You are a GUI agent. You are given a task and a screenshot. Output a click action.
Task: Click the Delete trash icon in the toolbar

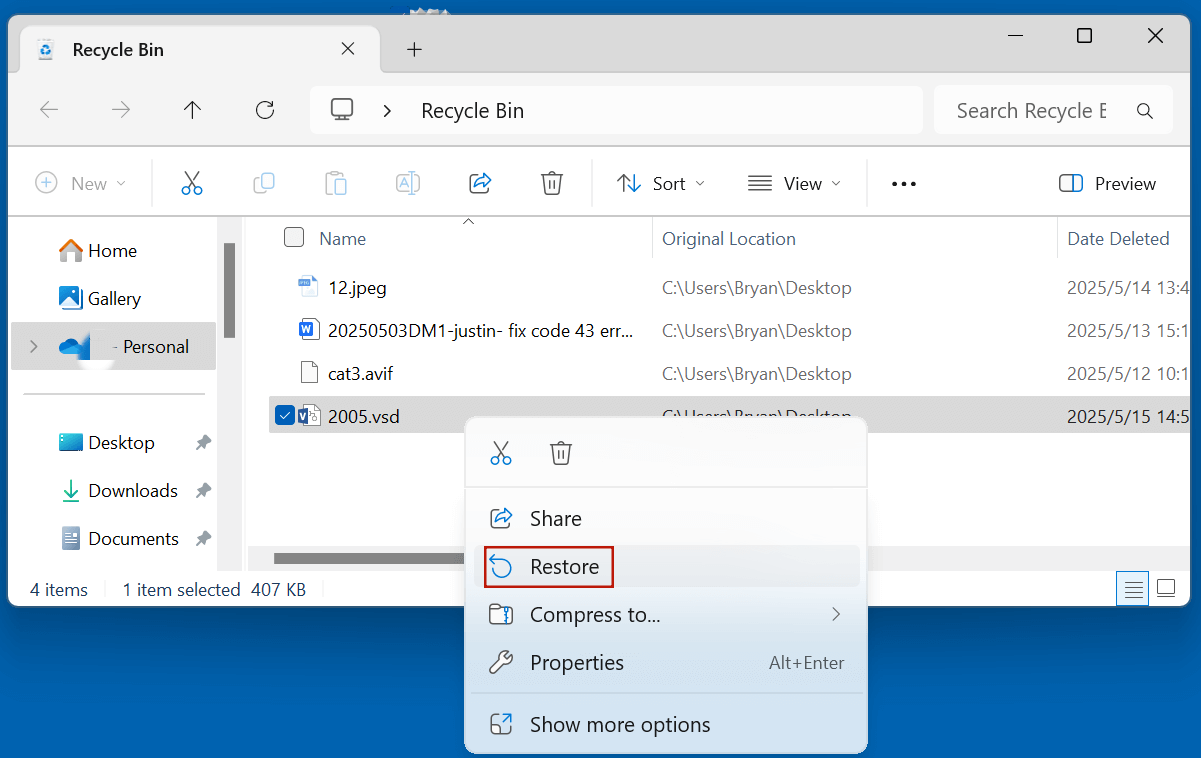point(551,183)
